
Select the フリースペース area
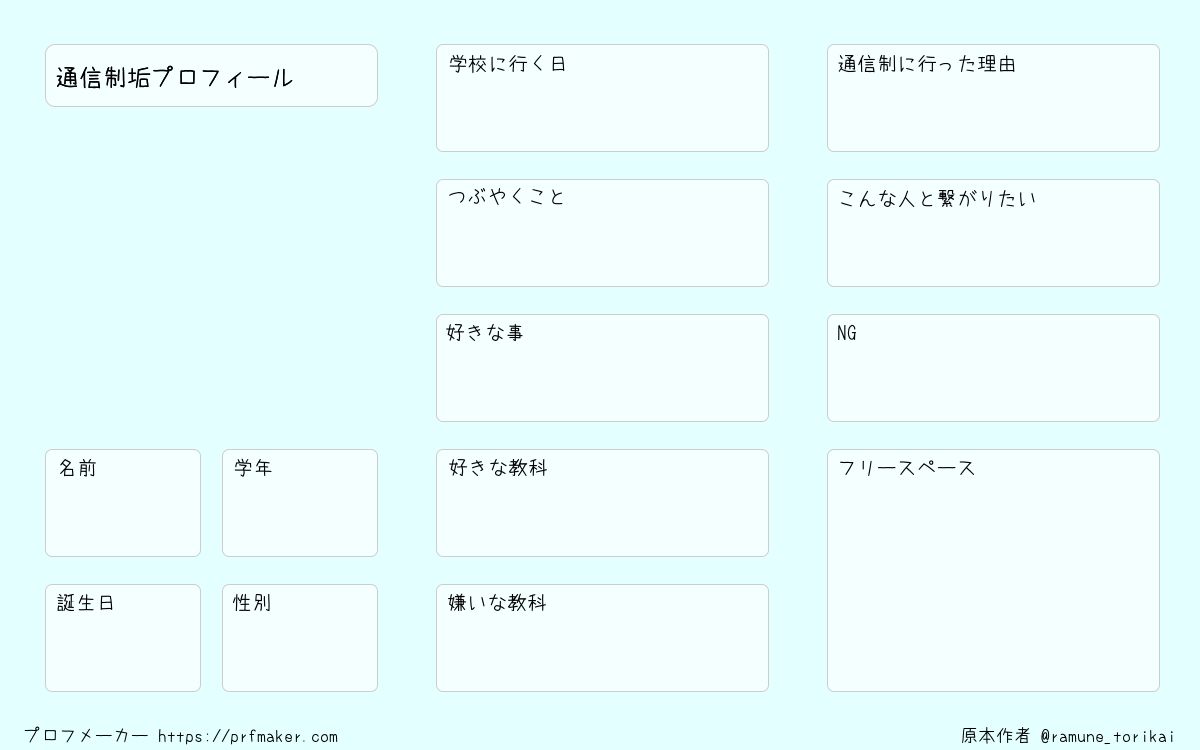[993, 570]
